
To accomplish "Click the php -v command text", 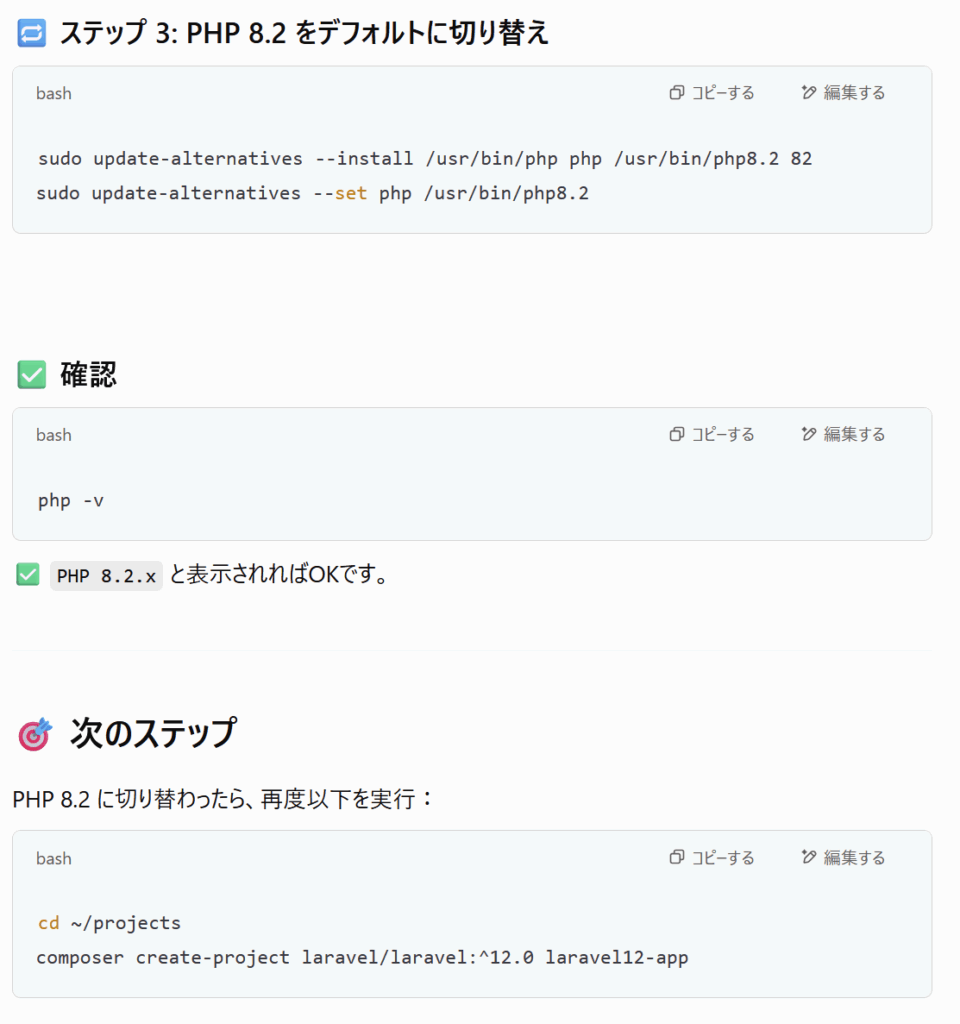I will tap(71, 501).
